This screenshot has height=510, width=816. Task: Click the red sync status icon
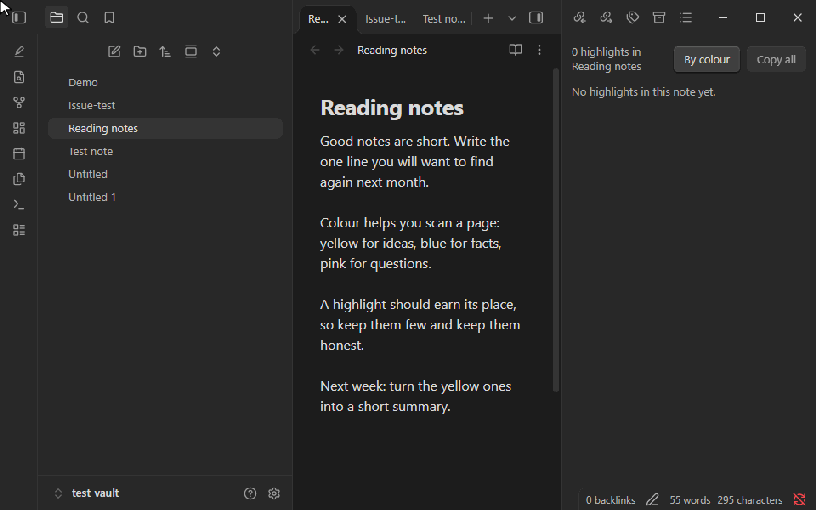(x=799, y=500)
